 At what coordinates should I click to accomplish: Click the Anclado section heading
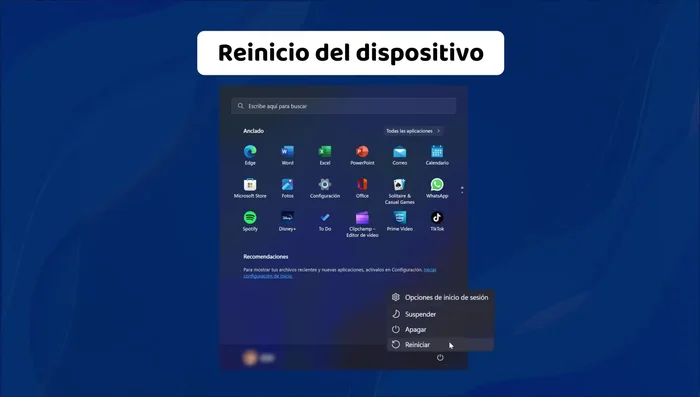(254, 131)
